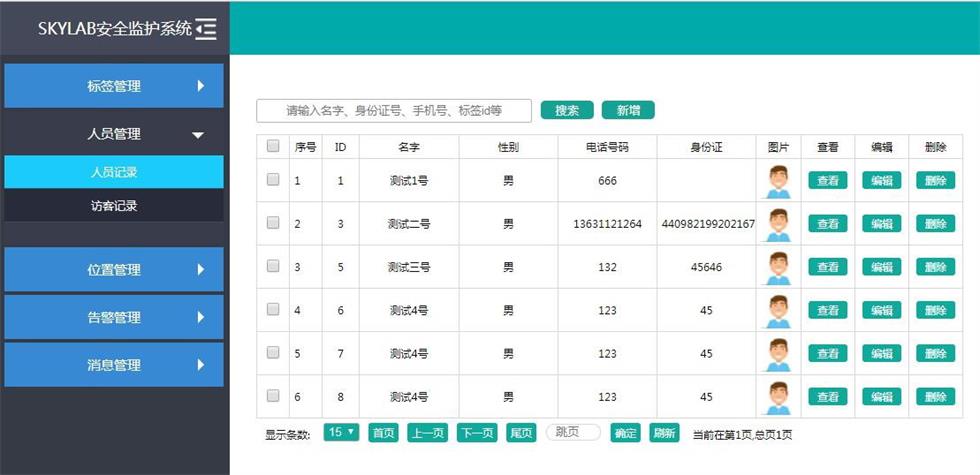This screenshot has width=980, height=475.
Task: Toggle the select-all checkbox in table header
Action: pos(273,146)
